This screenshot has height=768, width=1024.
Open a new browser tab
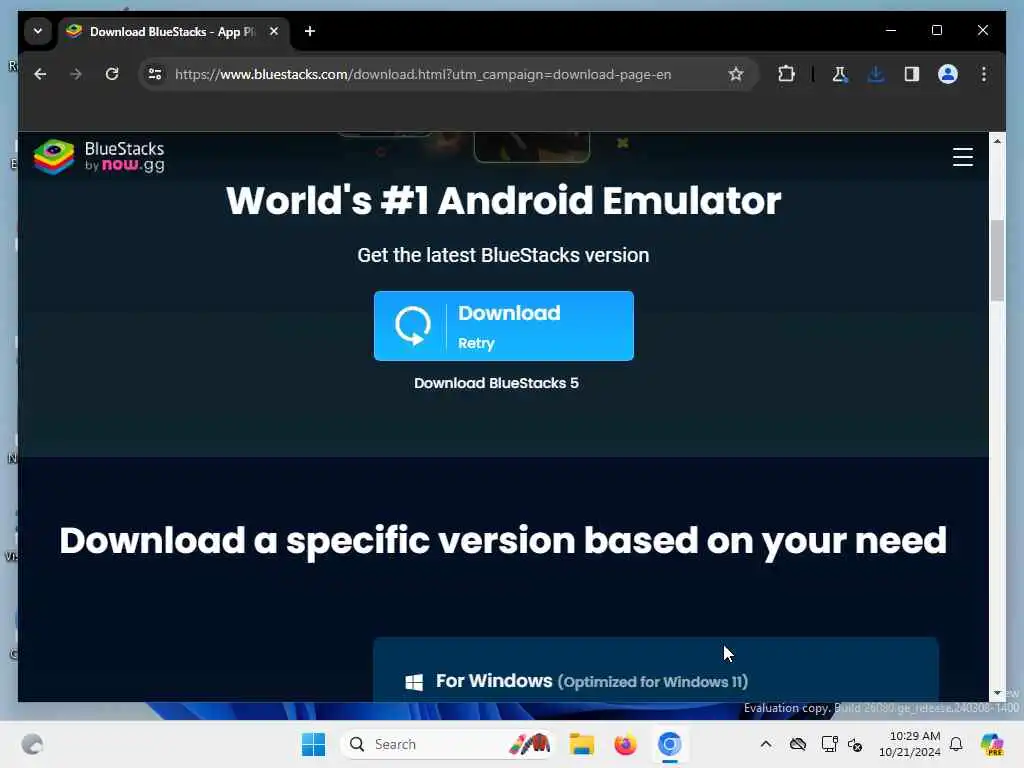pyautogui.click(x=310, y=31)
